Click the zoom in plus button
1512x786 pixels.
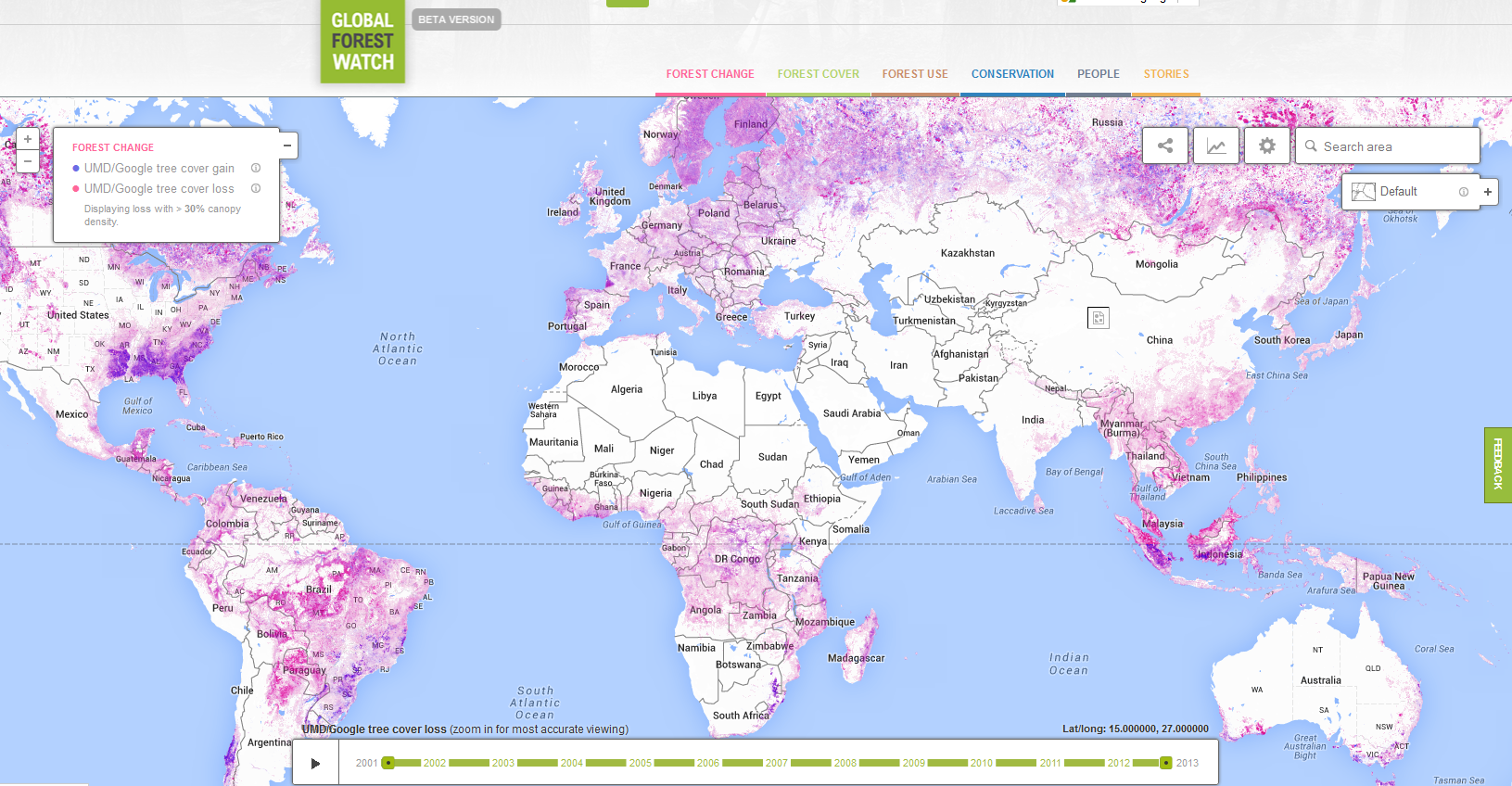click(28, 139)
